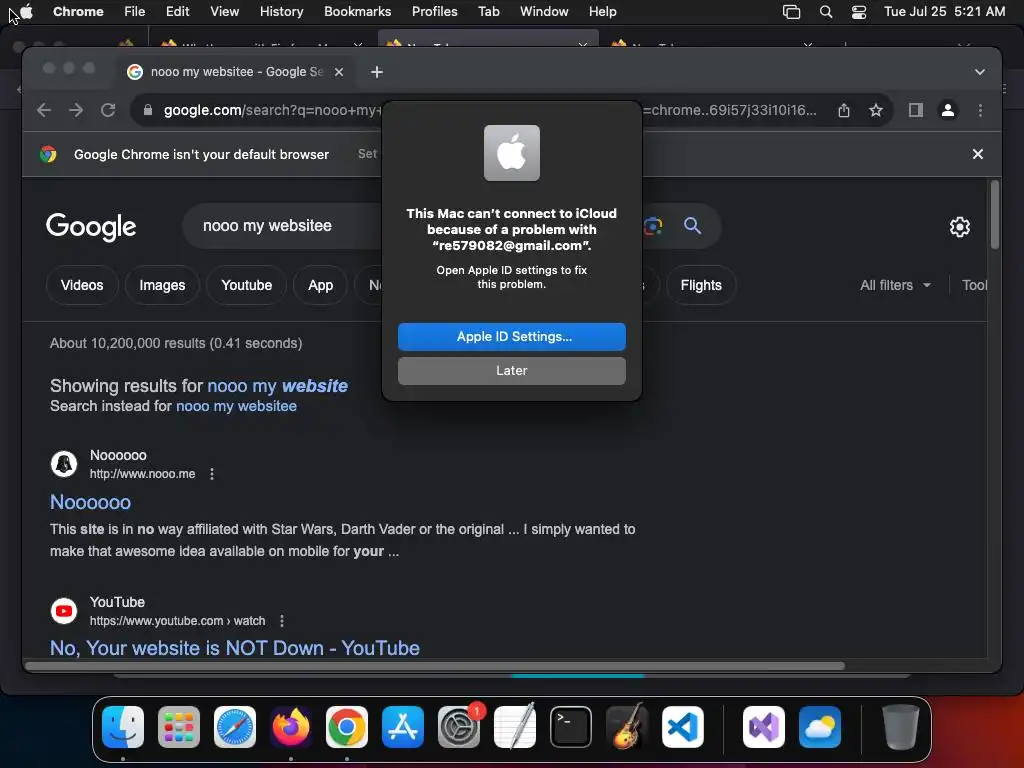The image size is (1024, 768).
Task: Open a new Chrome tab
Action: (x=377, y=72)
